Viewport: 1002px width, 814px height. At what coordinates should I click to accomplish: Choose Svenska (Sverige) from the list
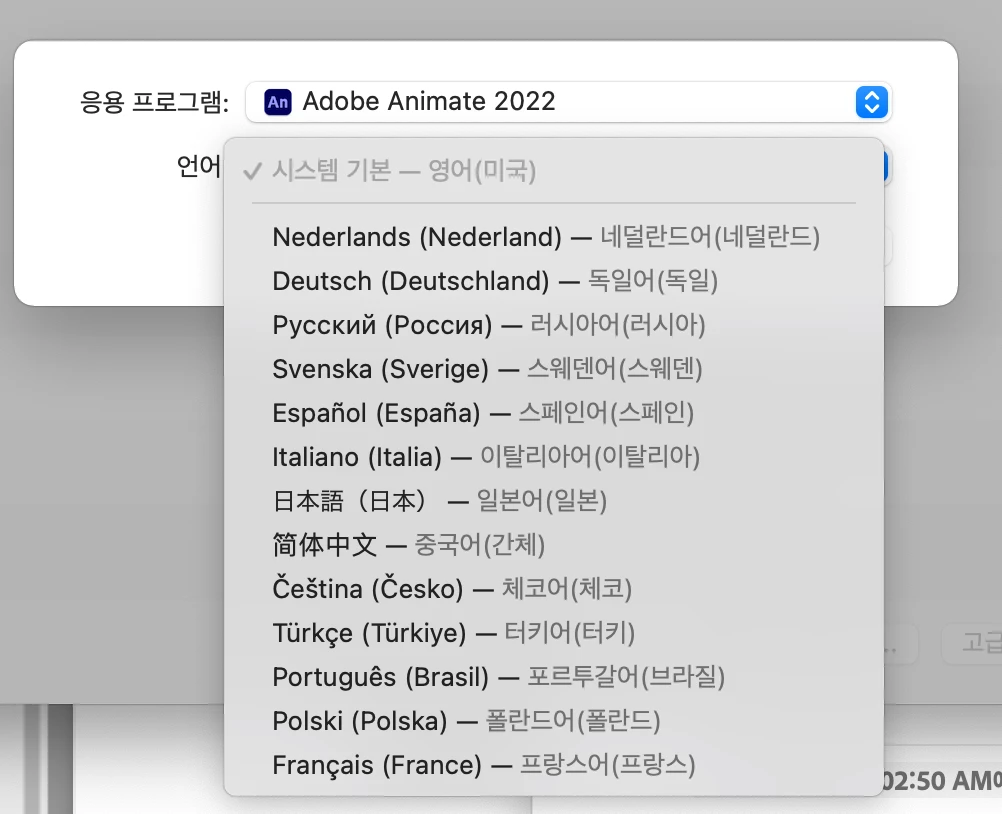coord(553,369)
